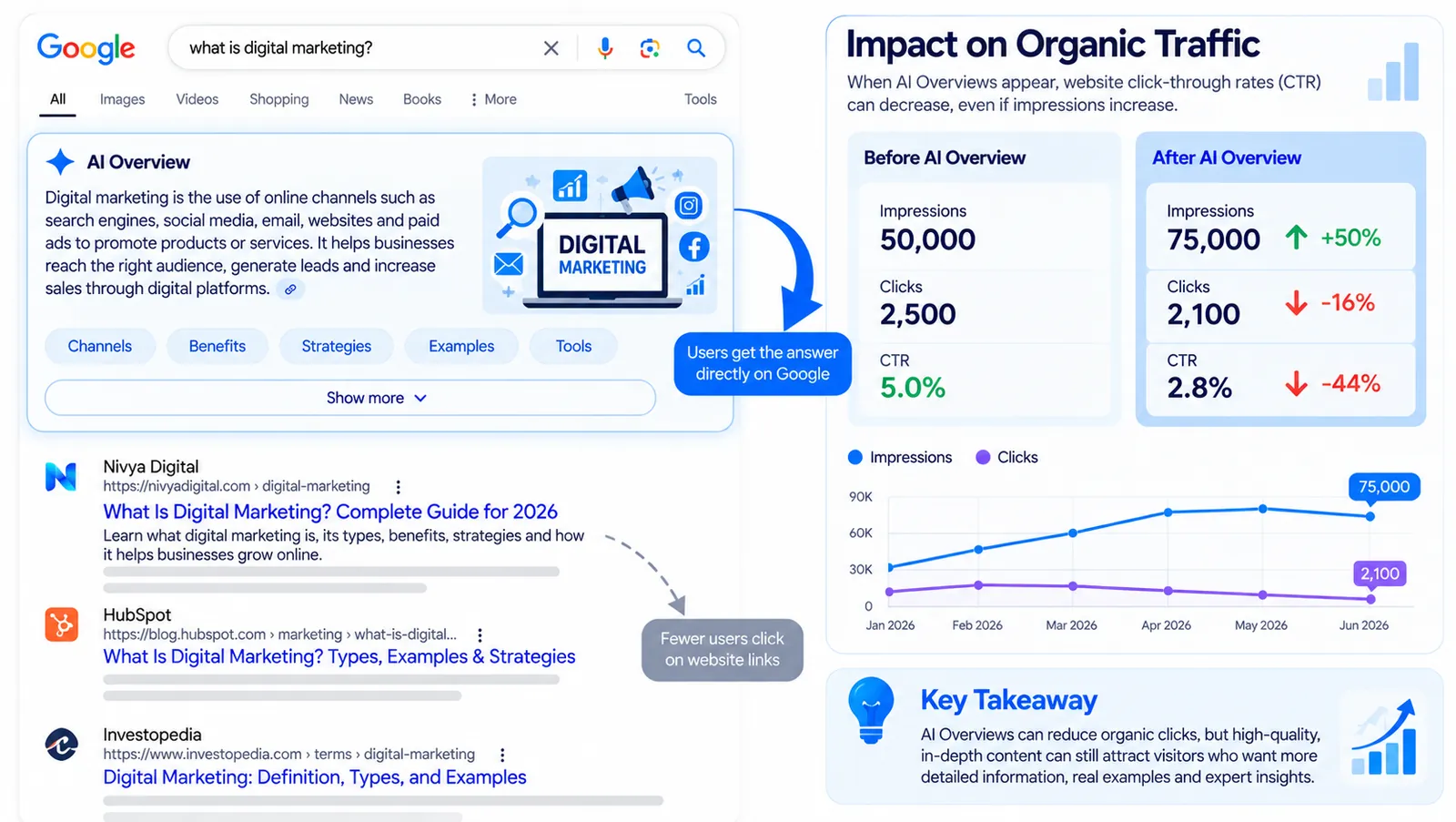Click the Key Takeaway lightbulb icon

[x=871, y=710]
